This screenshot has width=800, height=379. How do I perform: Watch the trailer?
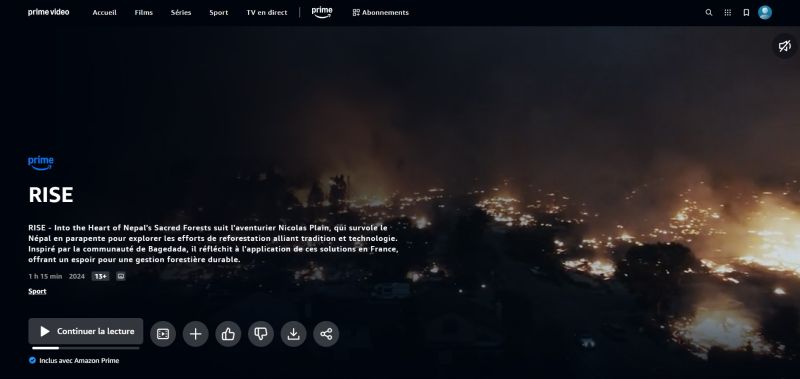(x=163, y=334)
